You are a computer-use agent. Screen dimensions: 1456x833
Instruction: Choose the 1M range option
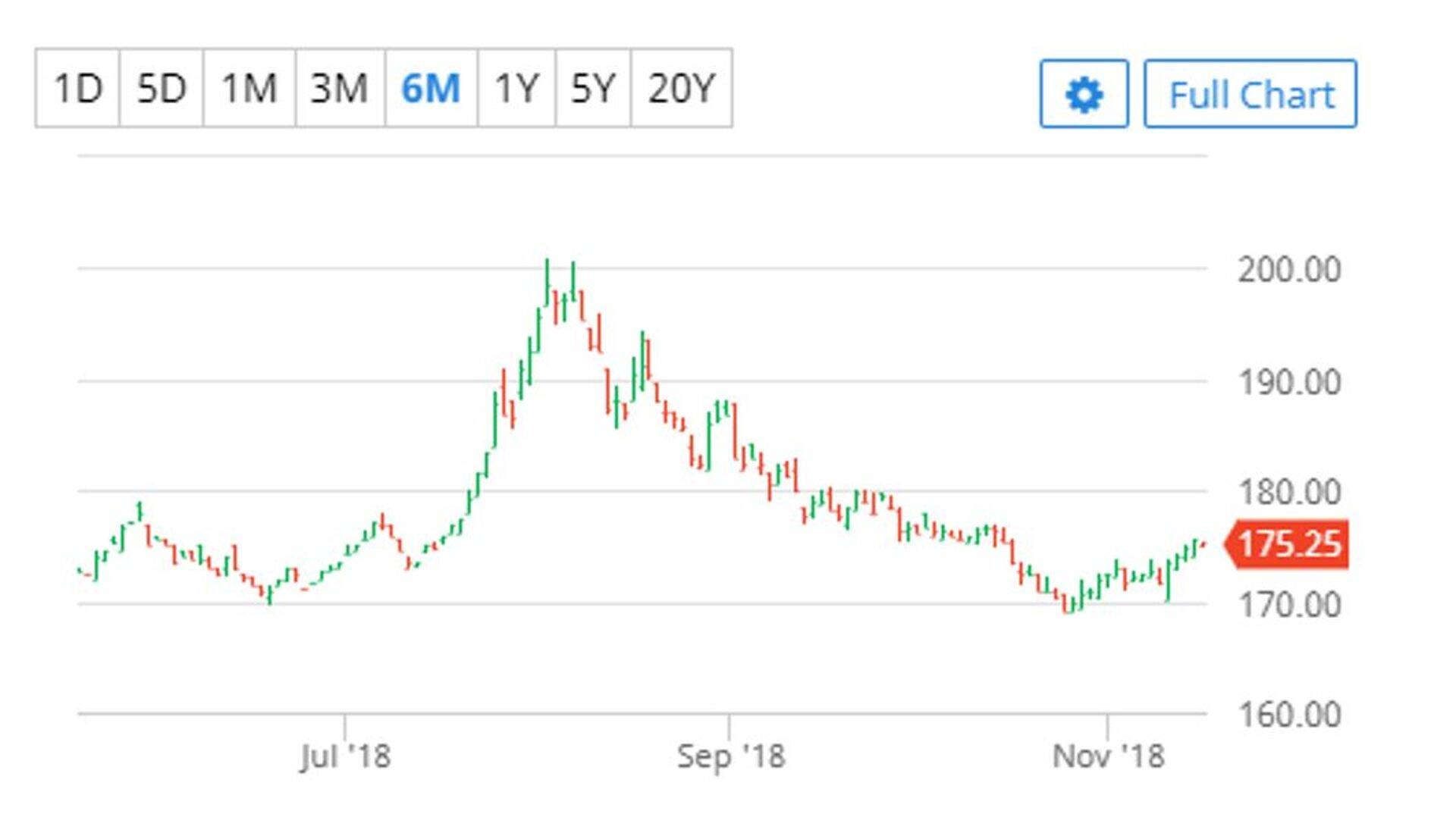249,88
